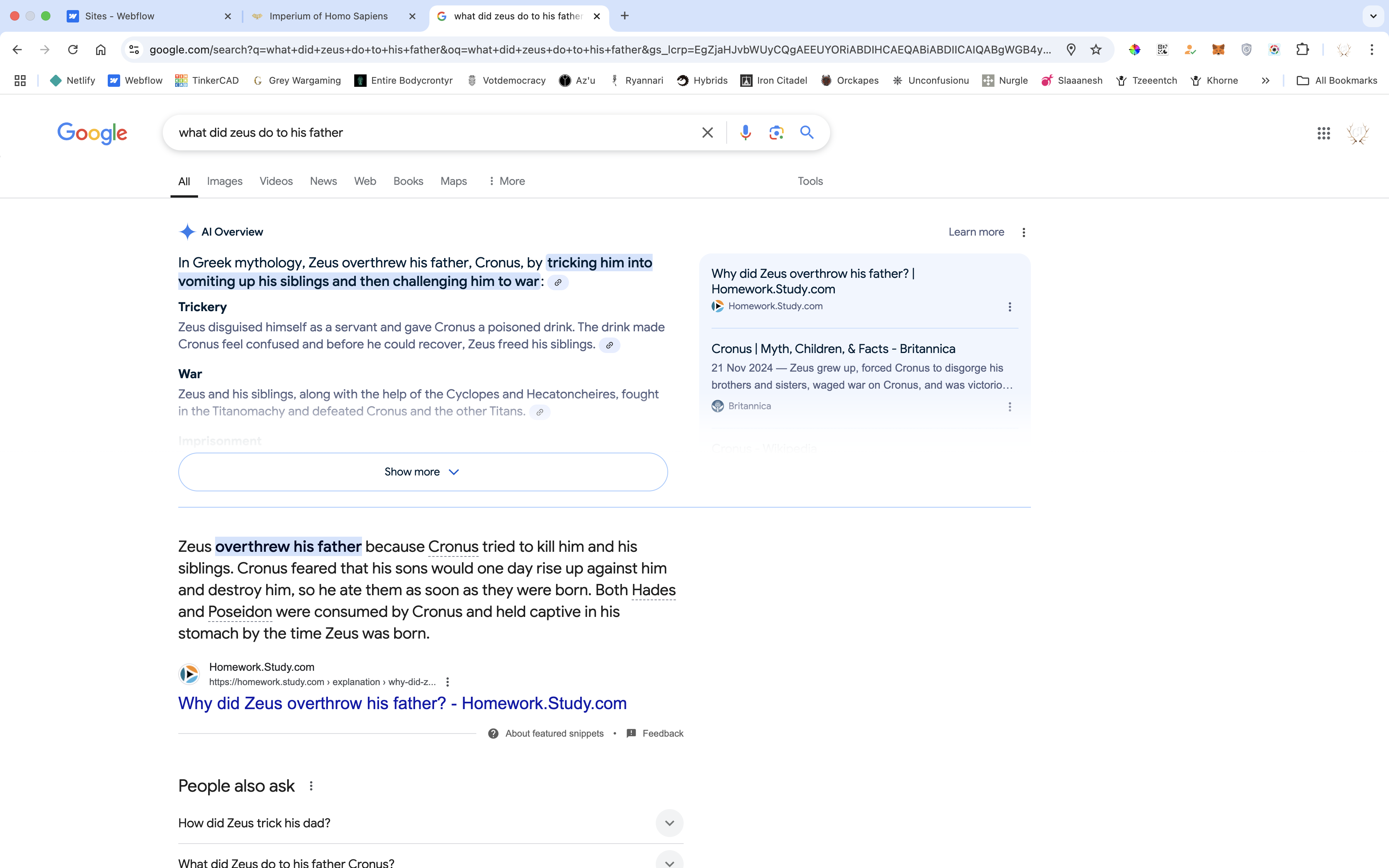Image resolution: width=1389 pixels, height=868 pixels.
Task: Open Google Lens image search
Action: coord(776,133)
